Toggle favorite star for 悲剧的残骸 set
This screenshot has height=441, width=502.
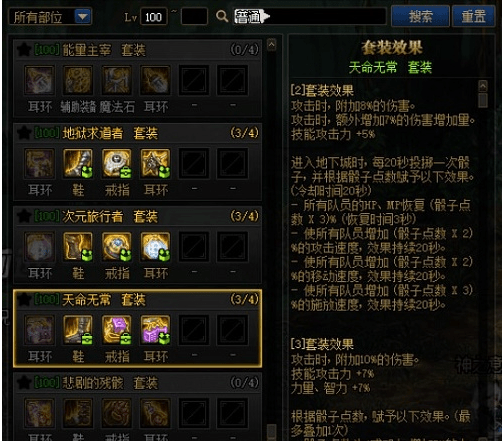click(24, 383)
